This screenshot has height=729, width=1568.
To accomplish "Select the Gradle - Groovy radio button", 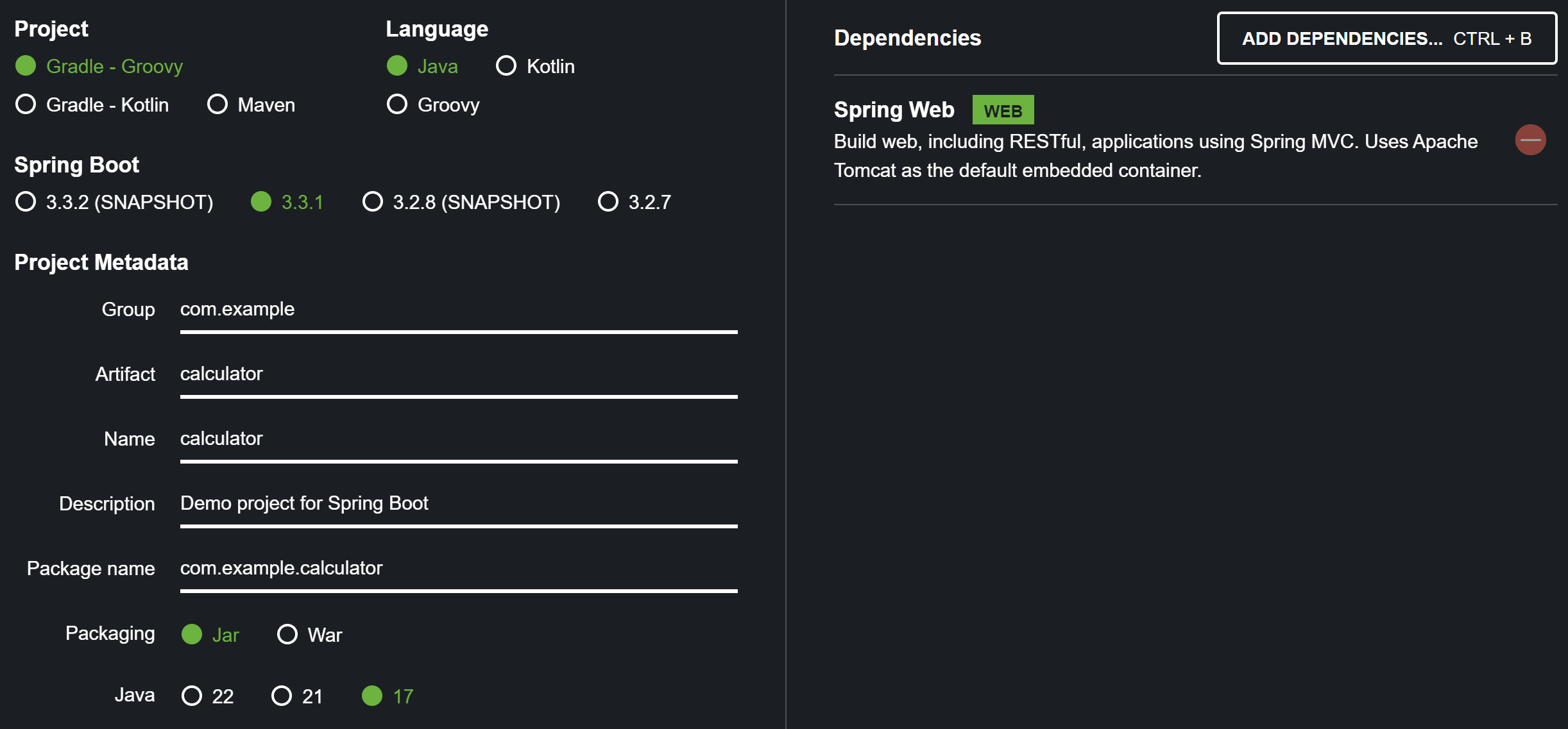I will (26, 66).
